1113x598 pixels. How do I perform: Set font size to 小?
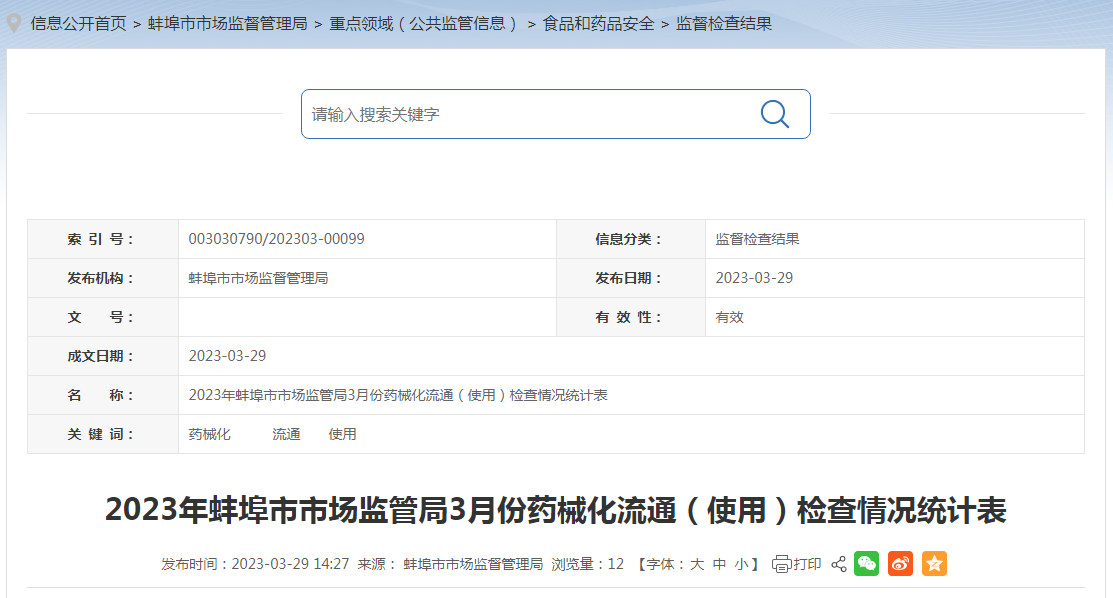[x=742, y=564]
